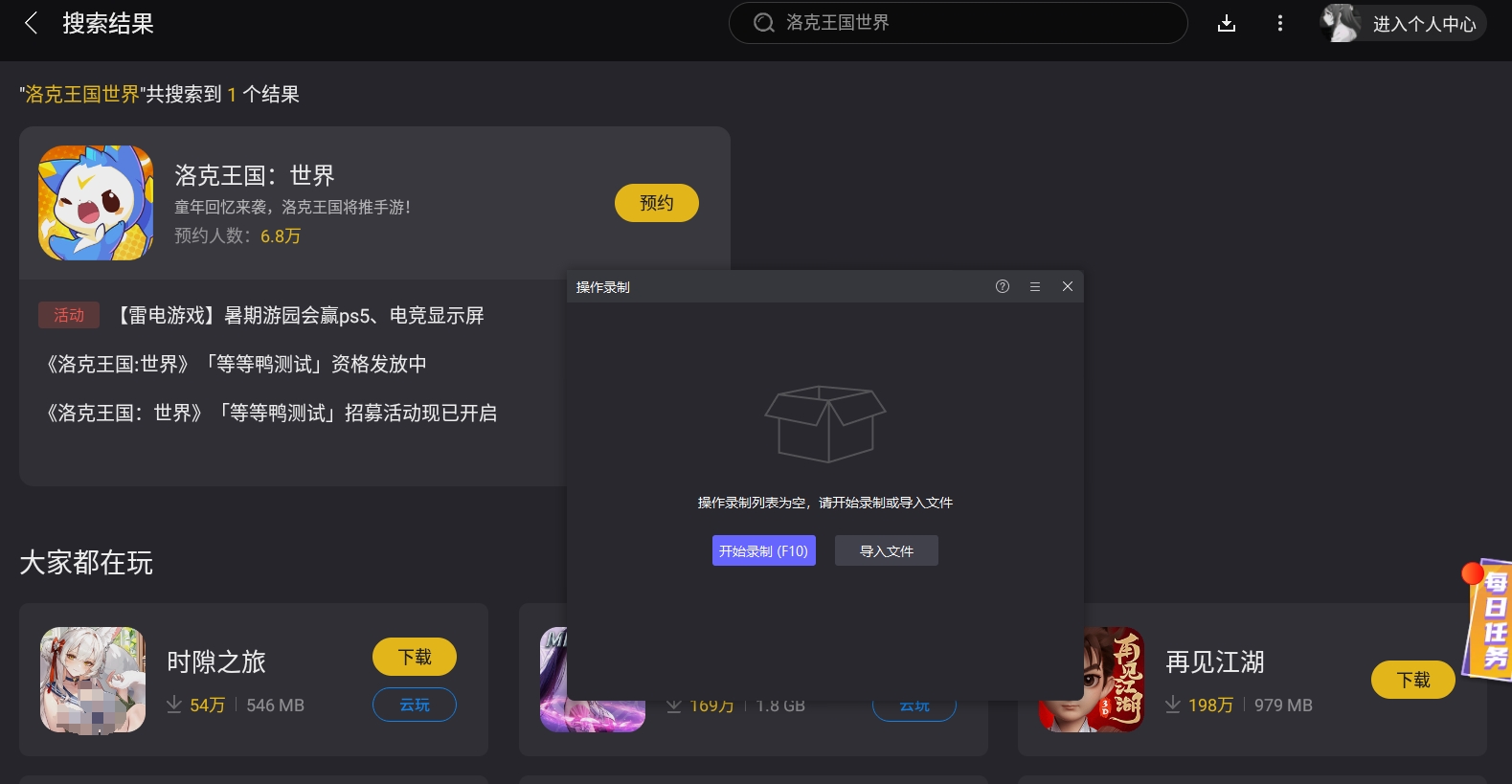Open the 再见江湖 game icon

coord(1092,680)
